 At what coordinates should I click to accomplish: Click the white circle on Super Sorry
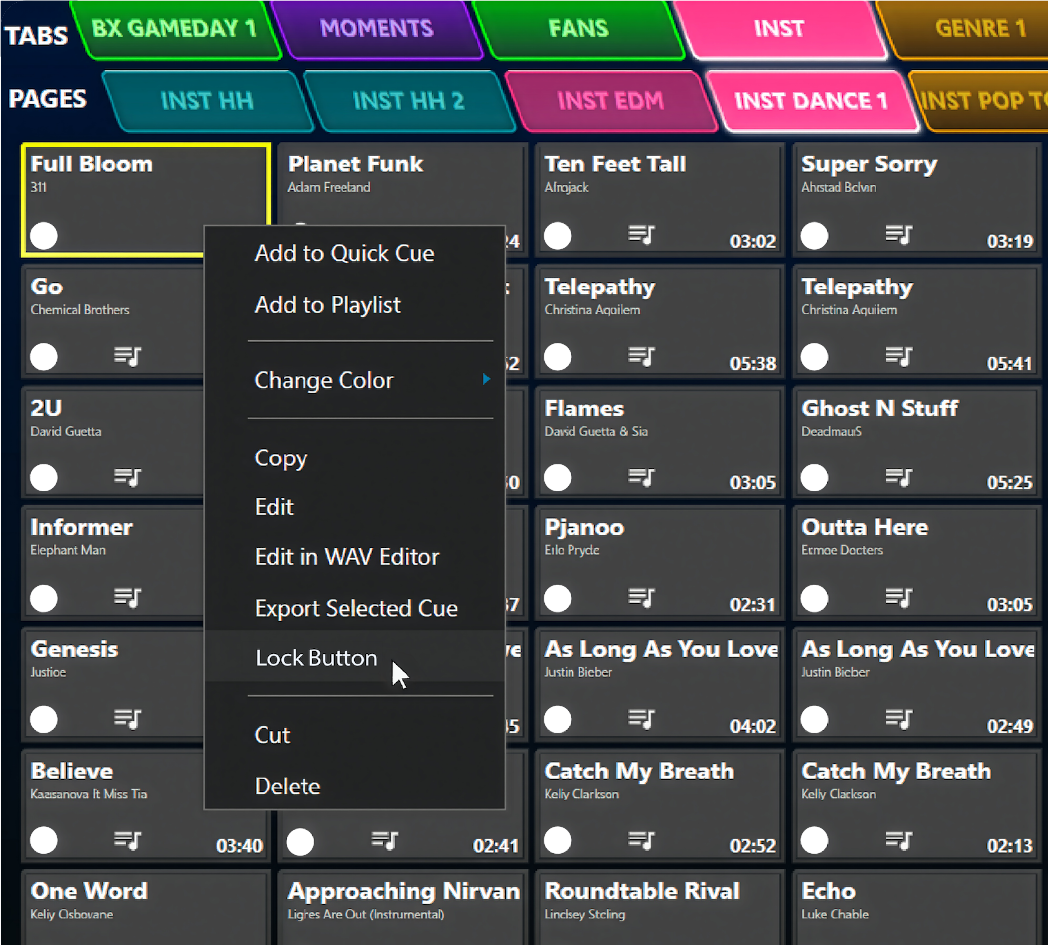point(814,236)
